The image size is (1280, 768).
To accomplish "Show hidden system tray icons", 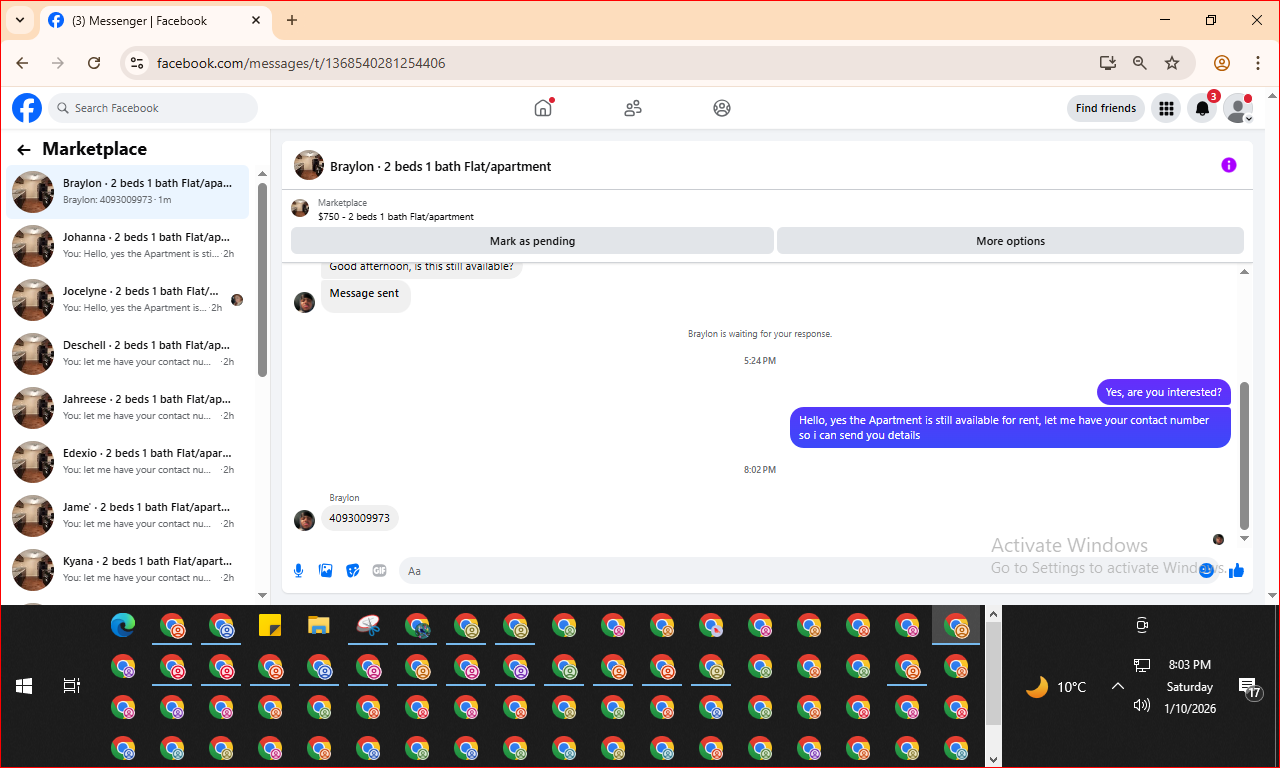I will click(x=1118, y=686).
